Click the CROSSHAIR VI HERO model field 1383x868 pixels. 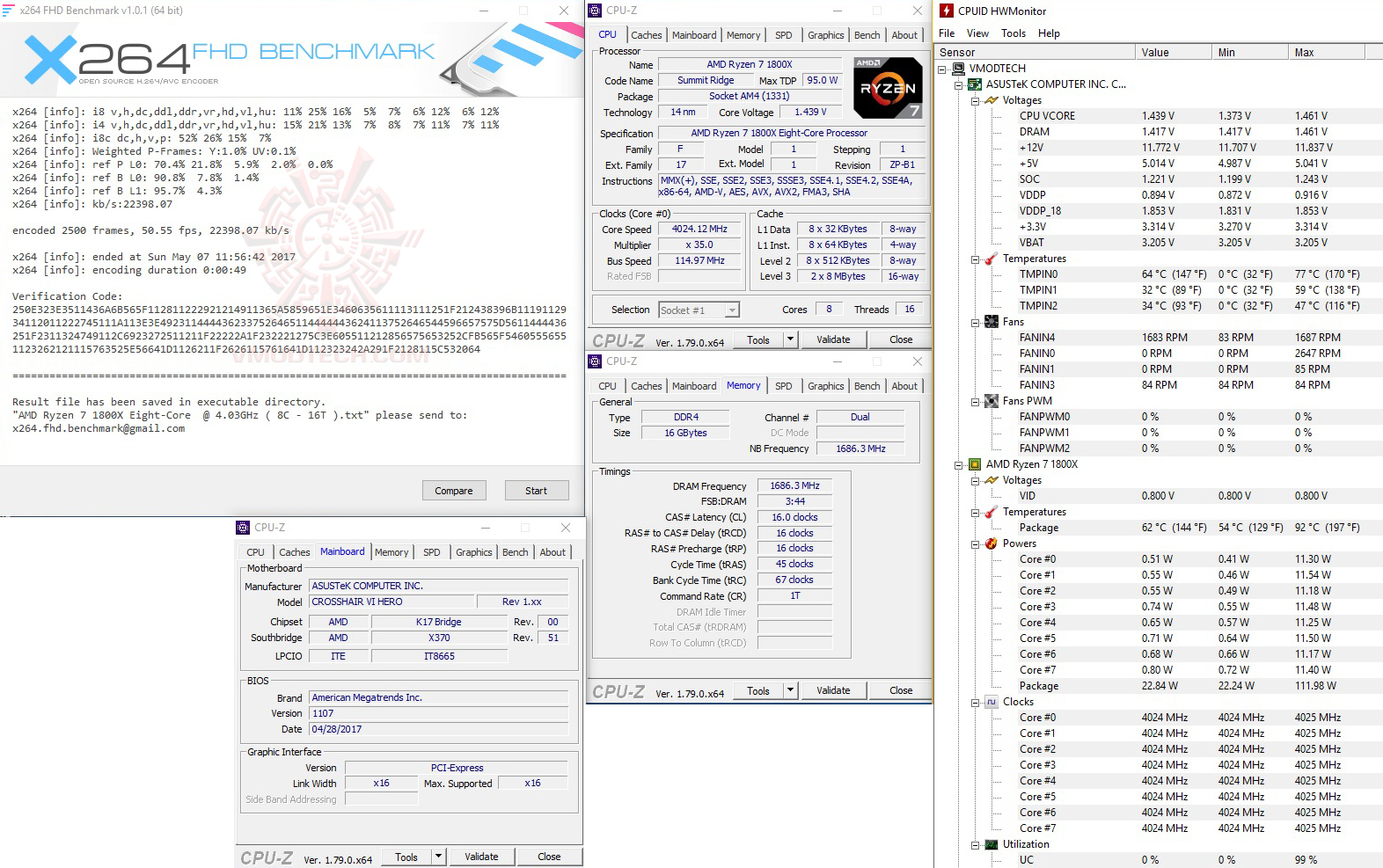(391, 602)
